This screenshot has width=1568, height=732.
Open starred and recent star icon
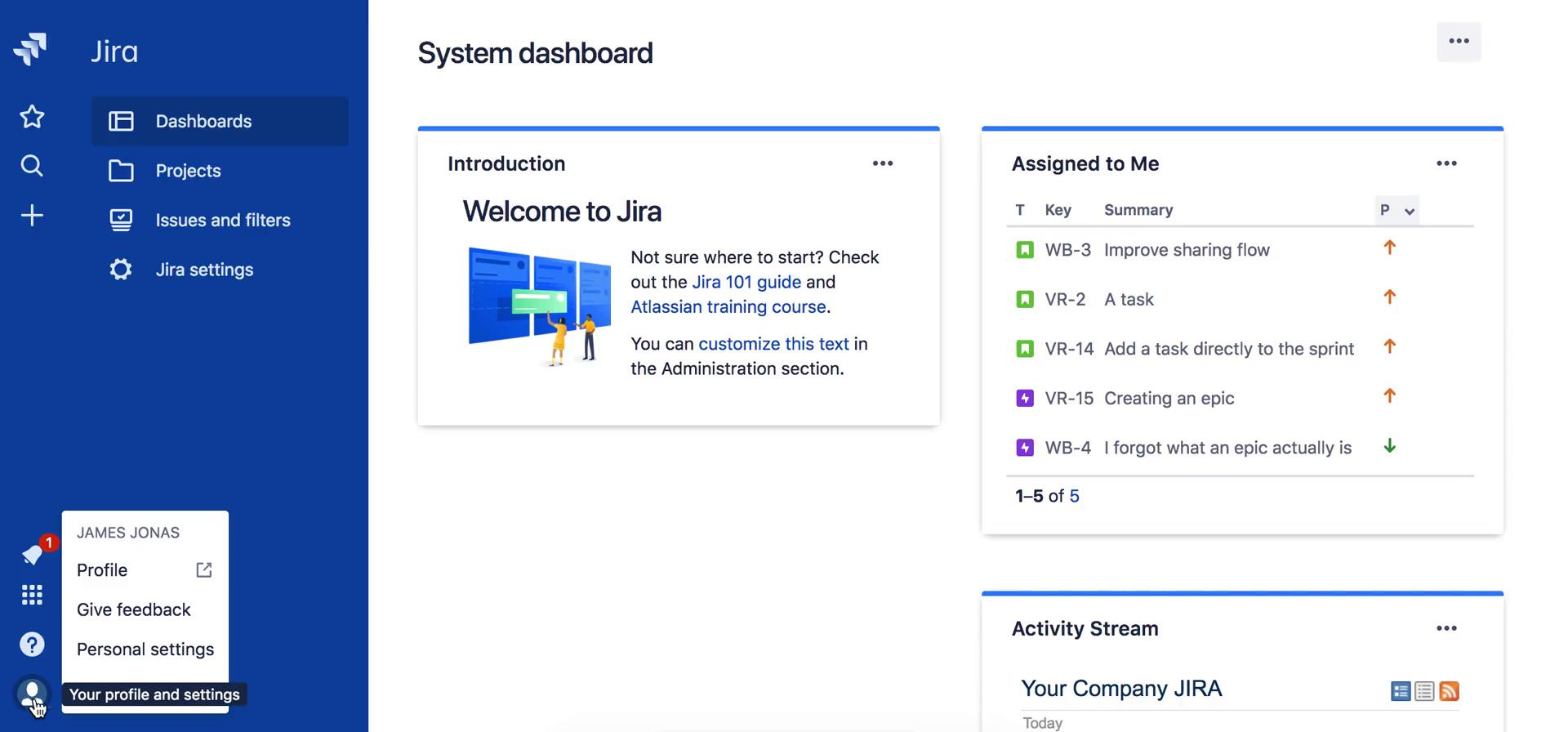(x=32, y=117)
